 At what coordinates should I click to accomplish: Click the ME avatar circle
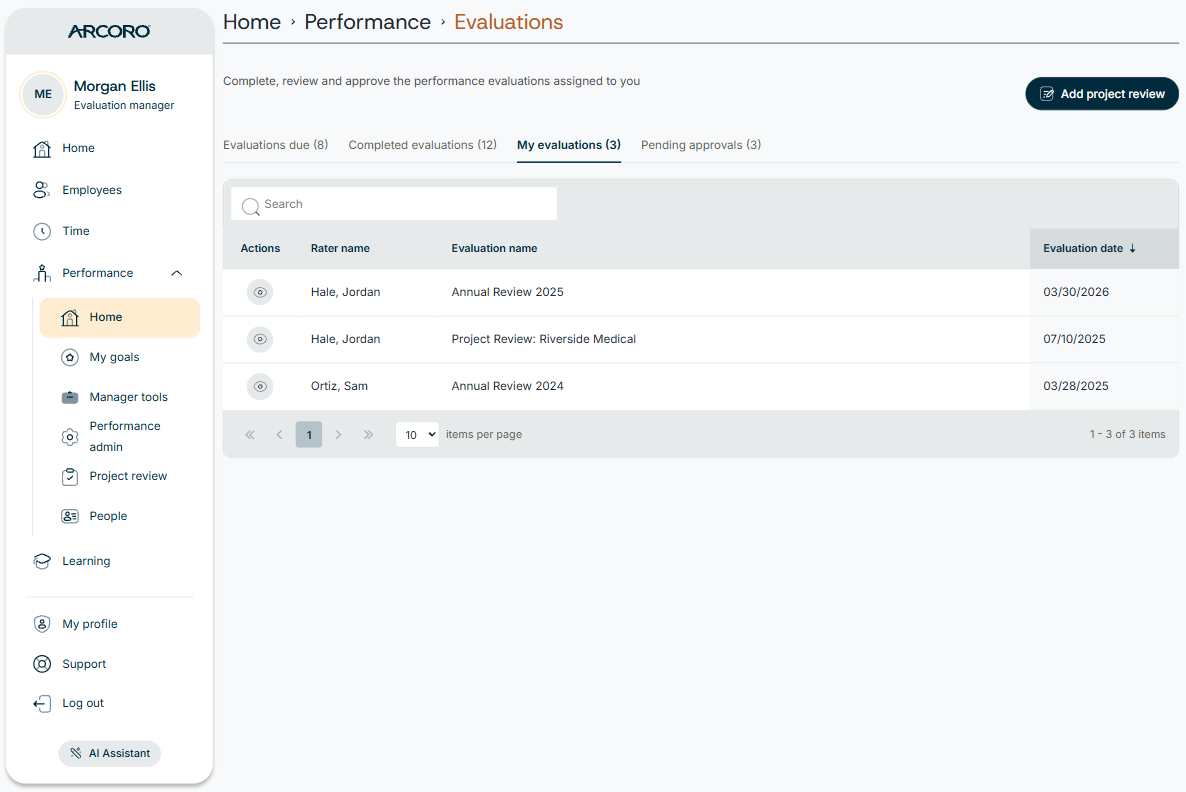(43, 95)
